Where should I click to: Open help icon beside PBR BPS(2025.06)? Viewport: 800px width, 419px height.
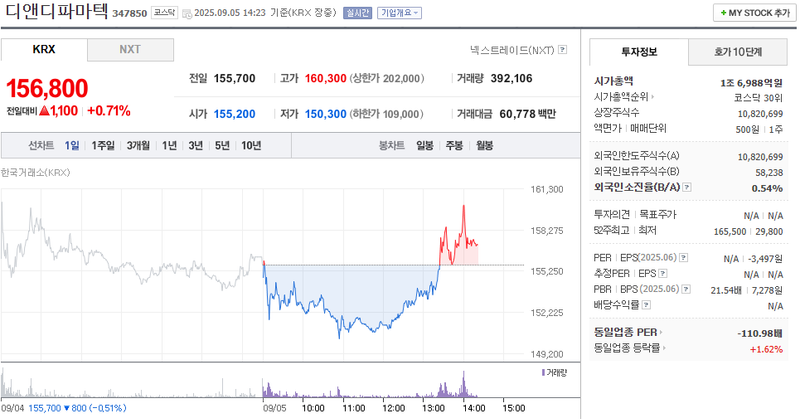[686, 289]
